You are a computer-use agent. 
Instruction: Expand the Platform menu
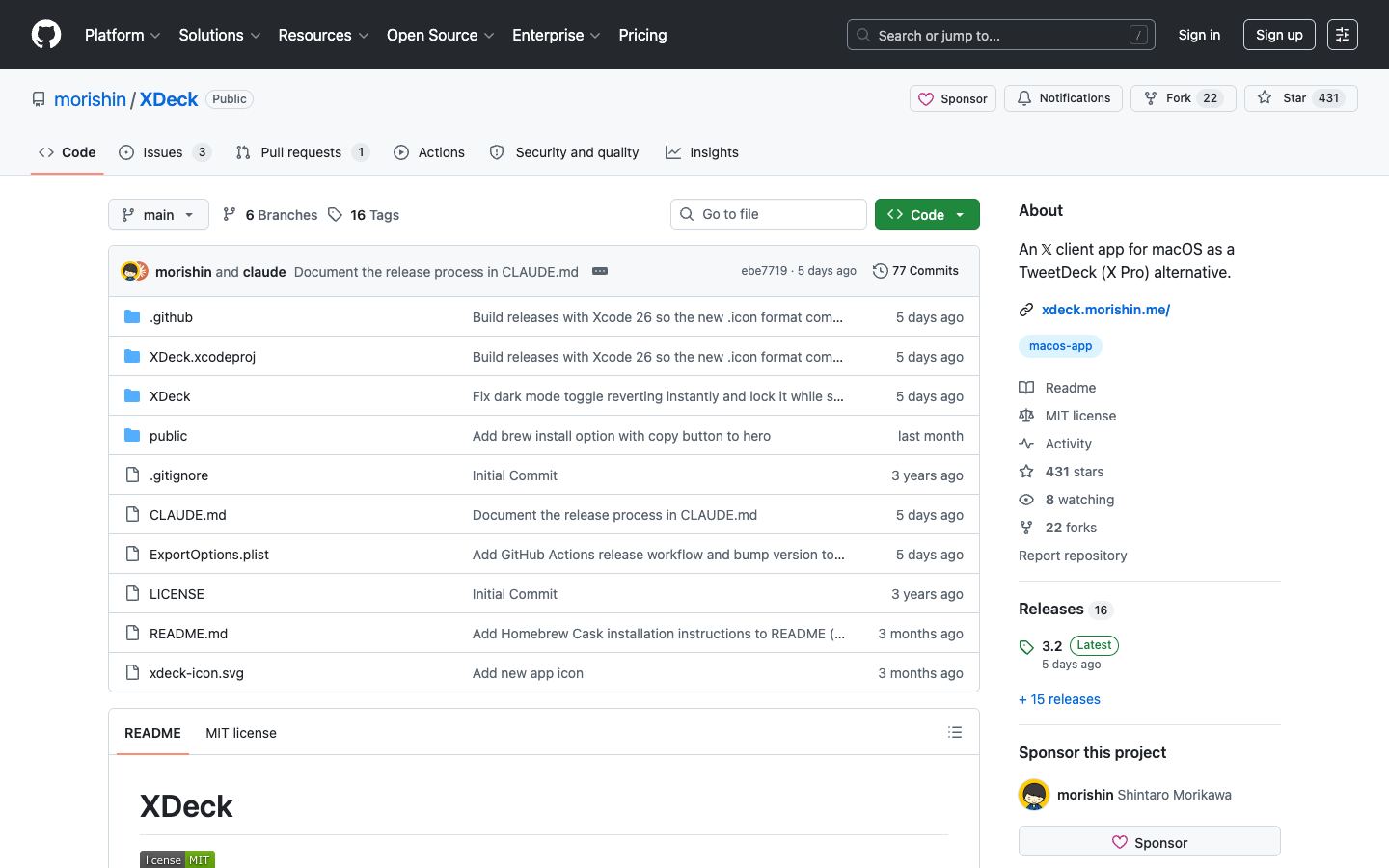(123, 35)
